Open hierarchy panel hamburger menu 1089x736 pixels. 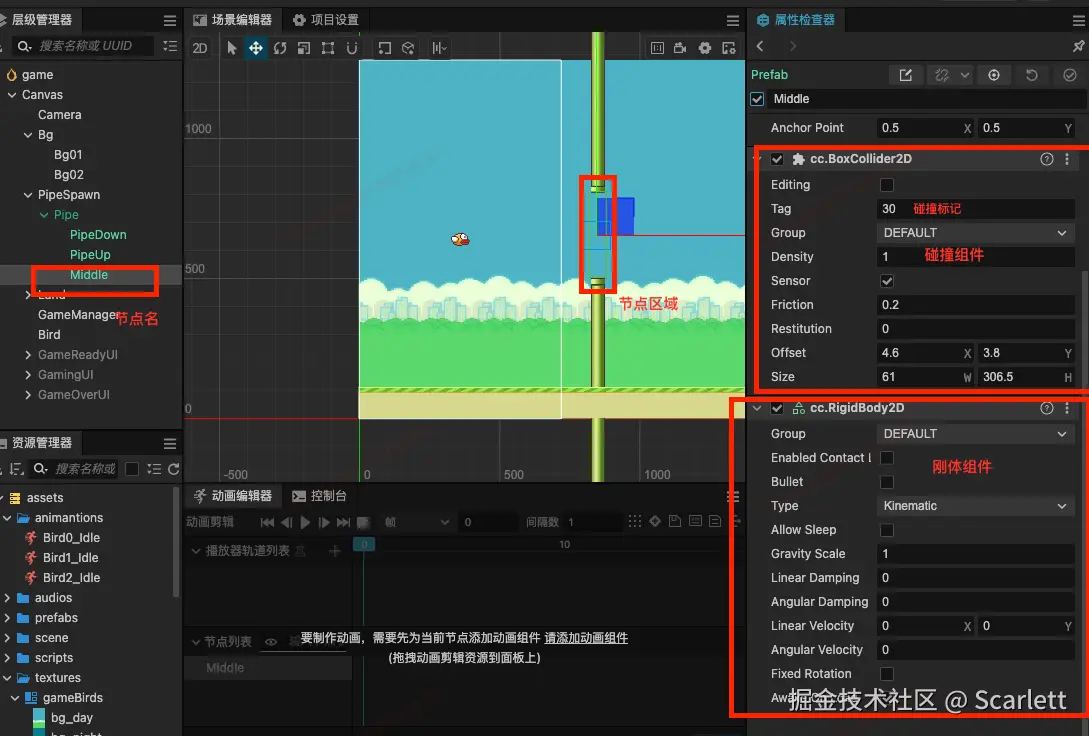169,21
